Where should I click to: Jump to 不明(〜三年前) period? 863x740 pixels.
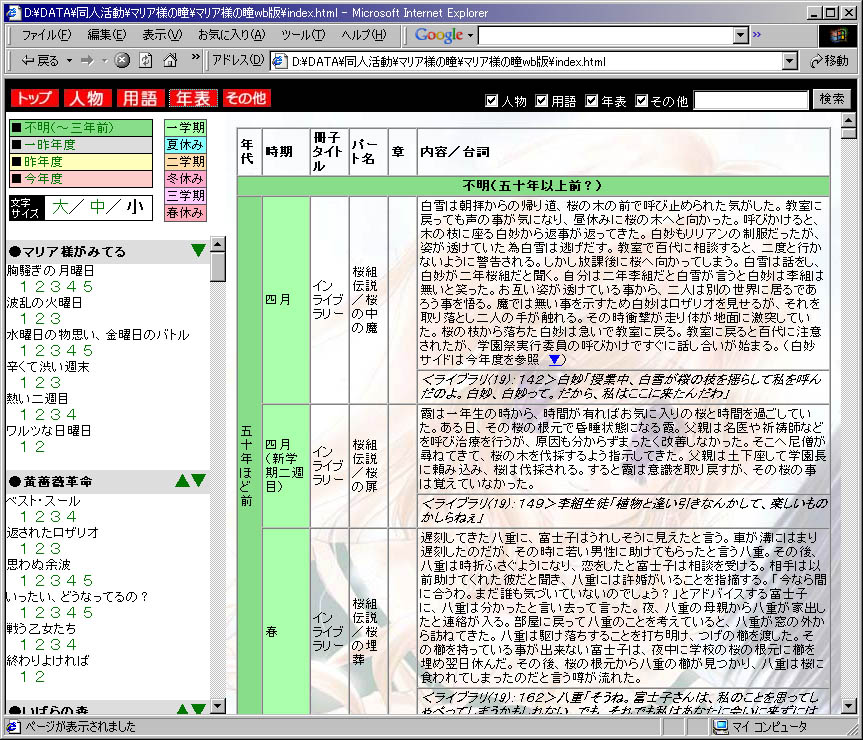81,128
